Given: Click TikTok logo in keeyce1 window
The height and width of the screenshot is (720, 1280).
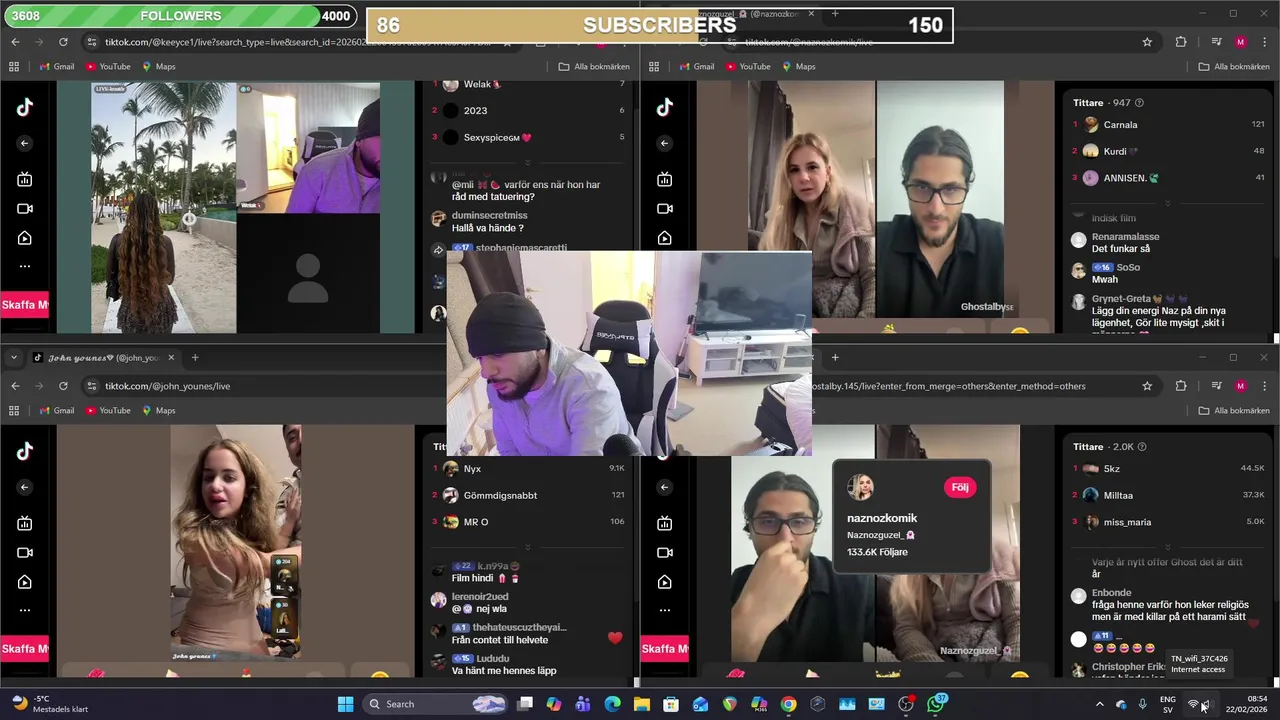Looking at the screenshot, I should [x=25, y=108].
